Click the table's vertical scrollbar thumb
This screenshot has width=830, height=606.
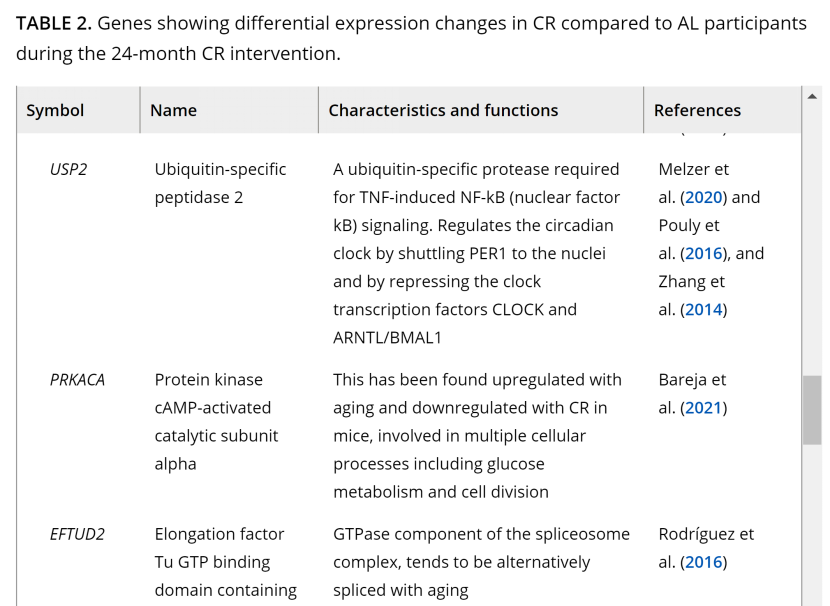point(812,410)
